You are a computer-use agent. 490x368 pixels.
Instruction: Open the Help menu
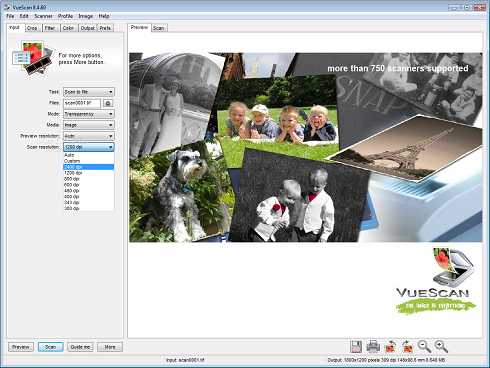click(x=104, y=16)
